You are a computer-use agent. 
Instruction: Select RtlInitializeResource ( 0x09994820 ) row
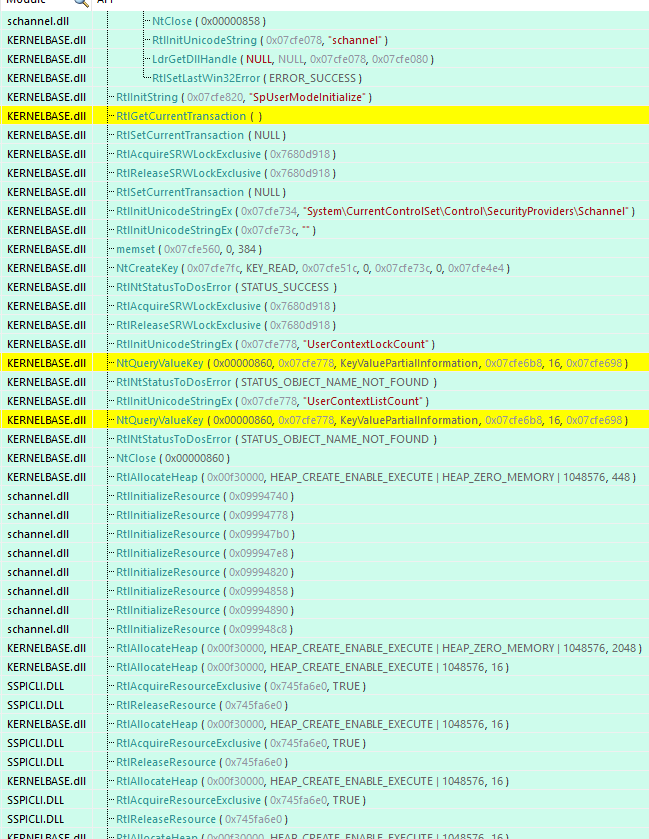(x=324, y=572)
